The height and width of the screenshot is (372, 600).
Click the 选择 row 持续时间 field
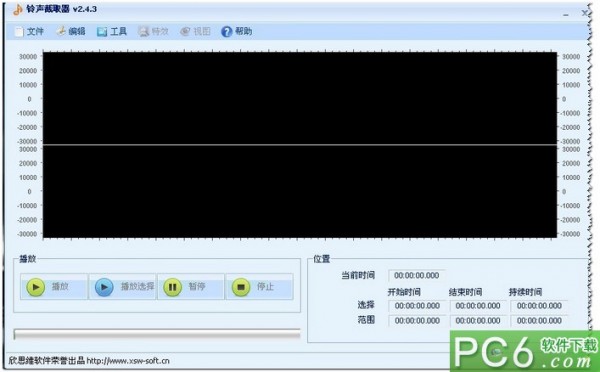539,306
